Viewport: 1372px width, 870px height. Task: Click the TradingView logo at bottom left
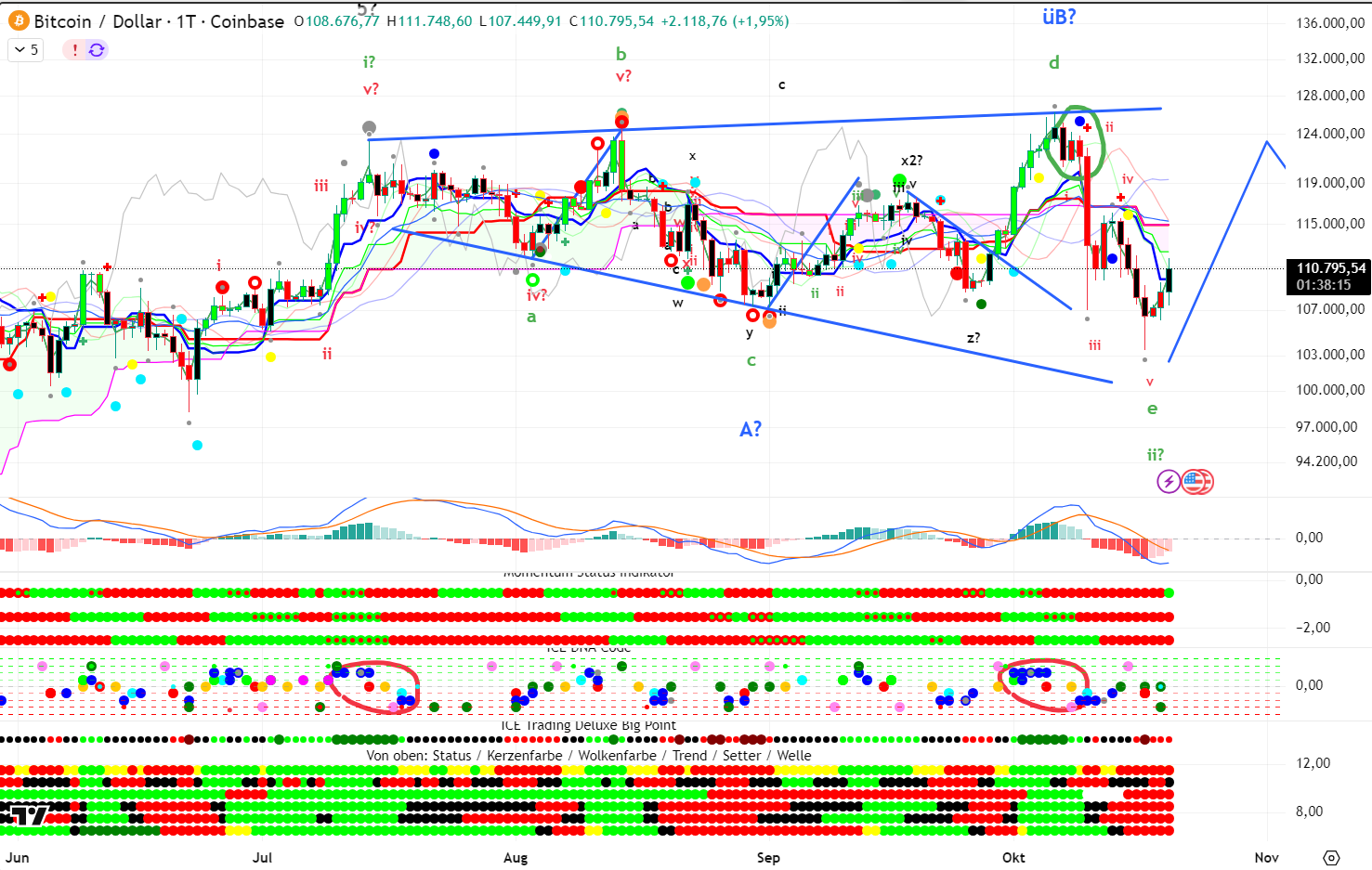[25, 815]
